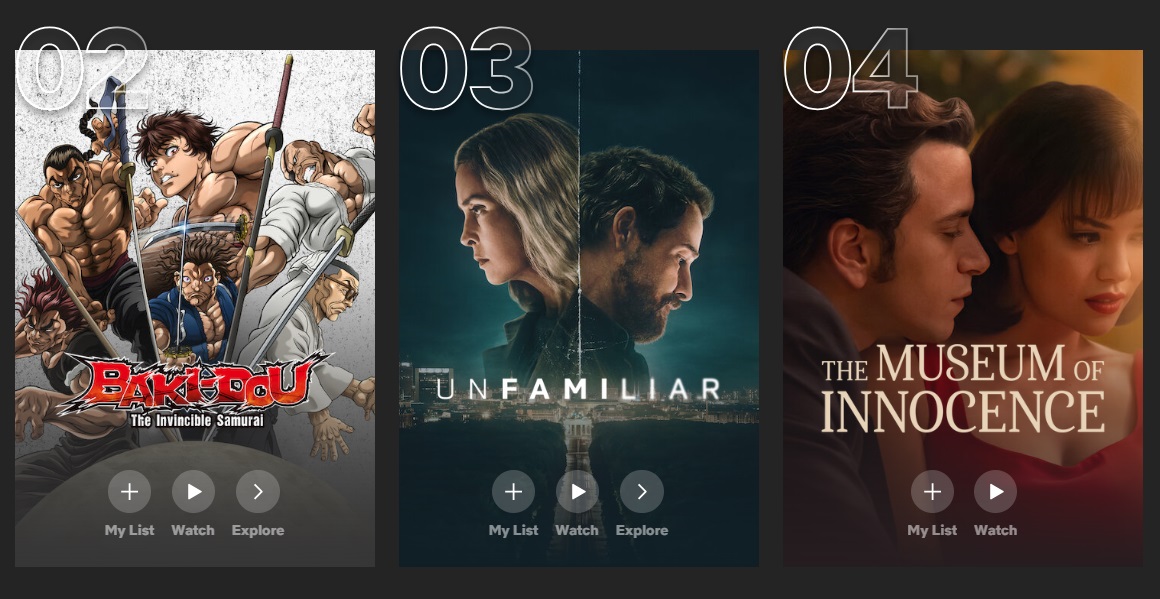Open Explore arrow for Baki-Dou
Screen dimensions: 1160x599
coord(257,492)
